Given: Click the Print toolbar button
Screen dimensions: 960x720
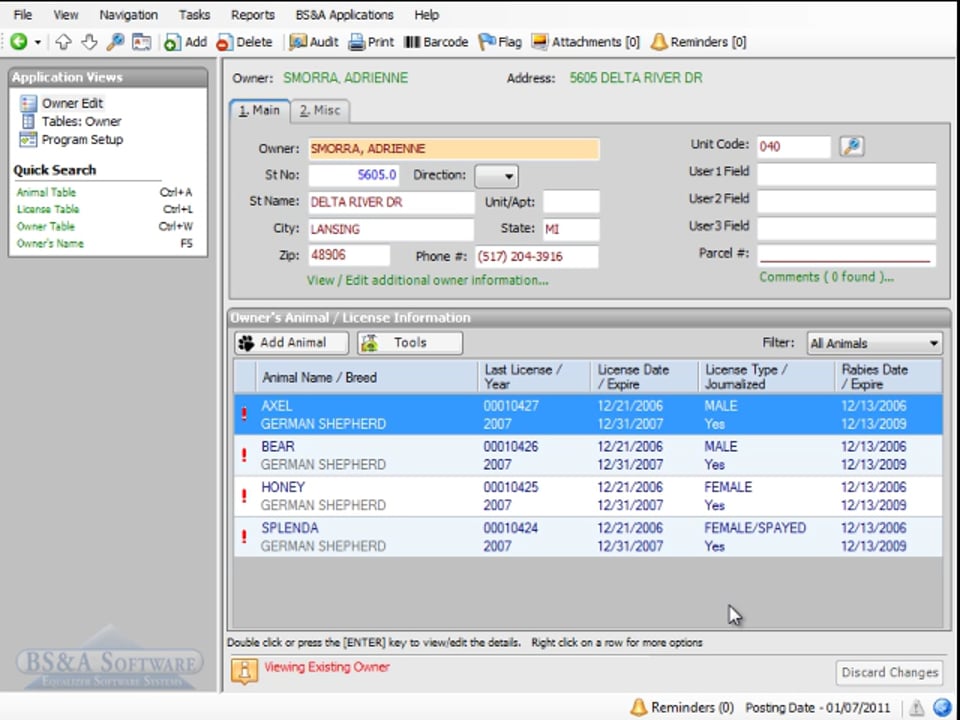Looking at the screenshot, I should click(x=371, y=42).
